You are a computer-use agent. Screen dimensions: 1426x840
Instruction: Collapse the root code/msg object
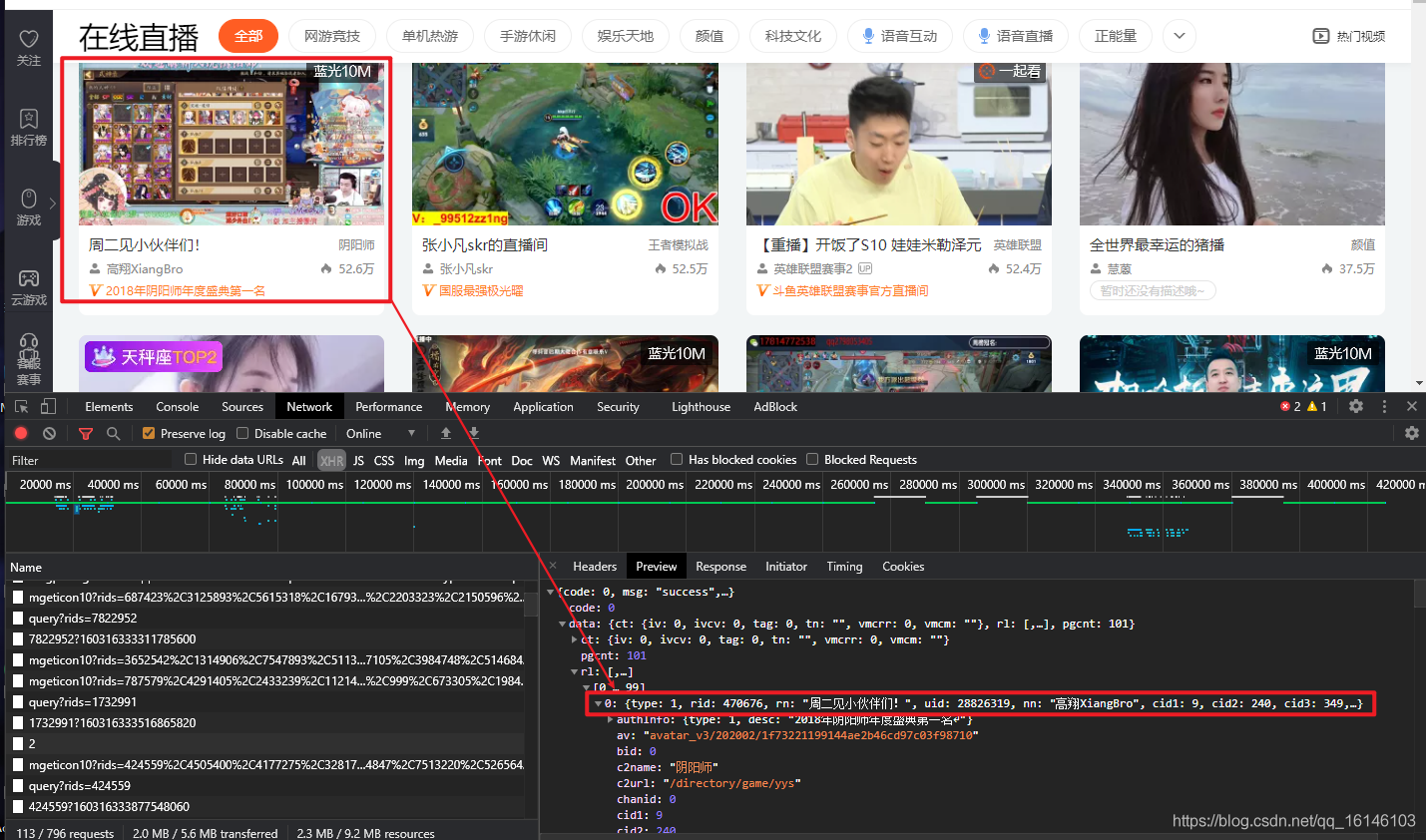pyautogui.click(x=550, y=592)
